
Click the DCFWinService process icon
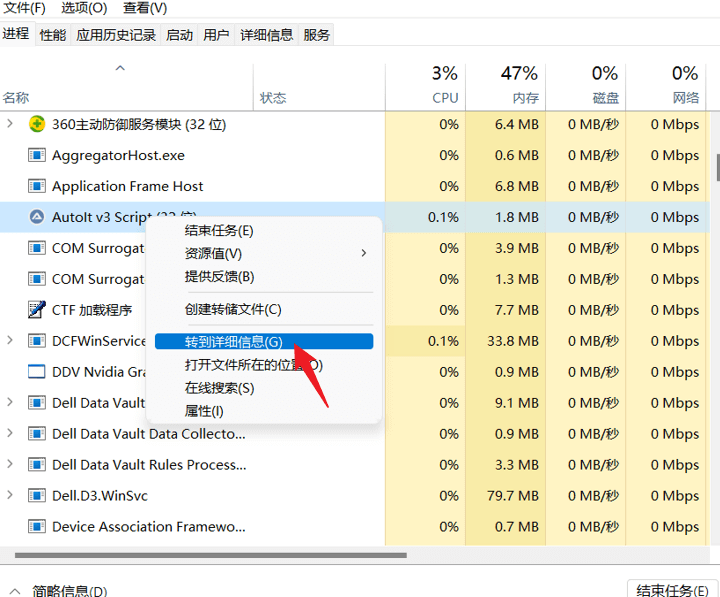(37, 341)
